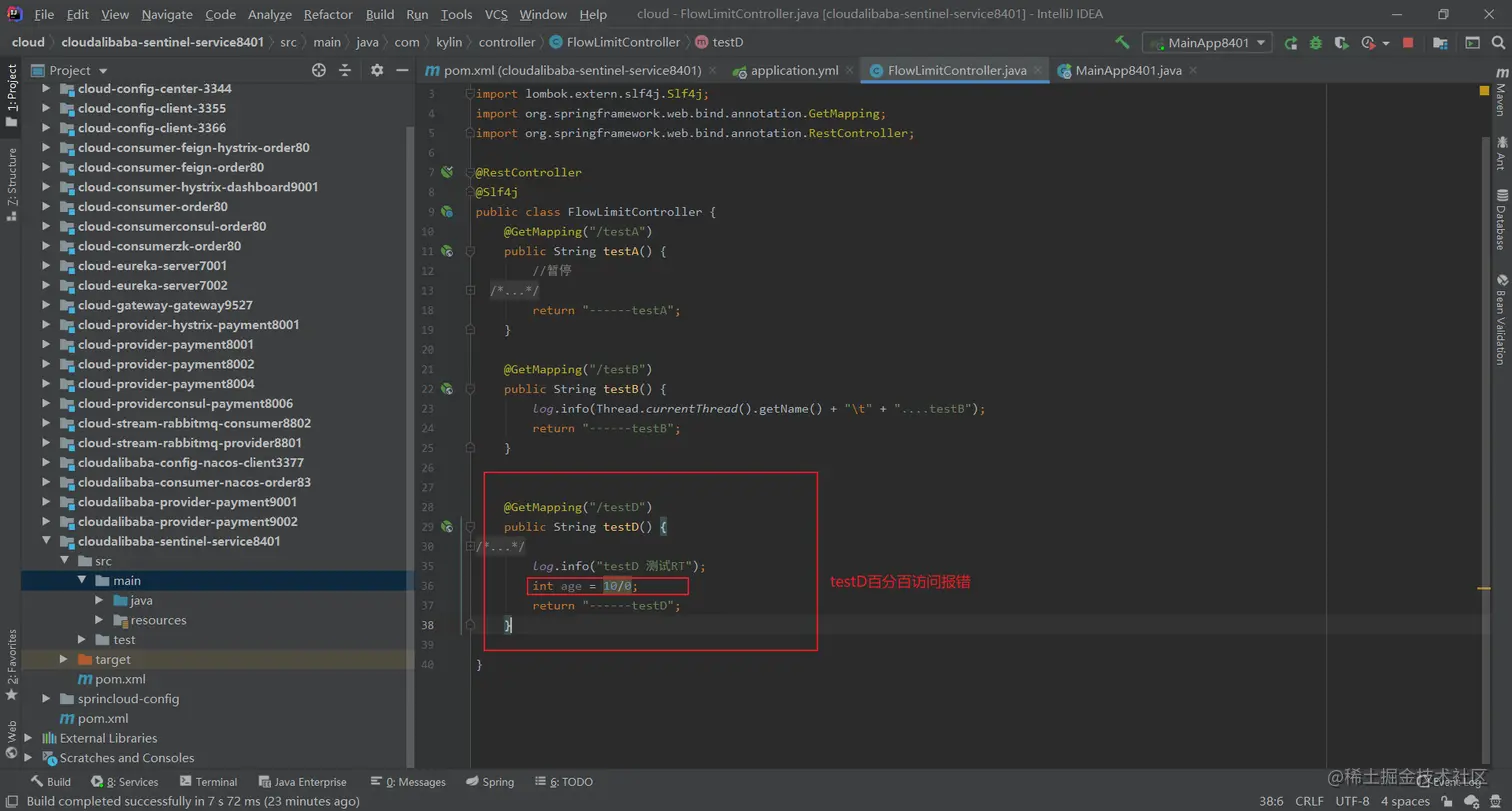The height and width of the screenshot is (811, 1512).
Task: Click the 4 spaces indent setting
Action: (1405, 801)
